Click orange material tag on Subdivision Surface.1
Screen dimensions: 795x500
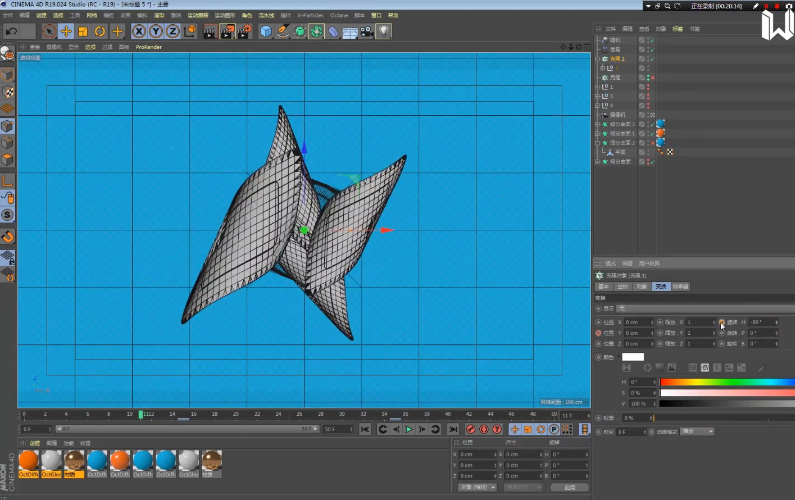point(661,133)
